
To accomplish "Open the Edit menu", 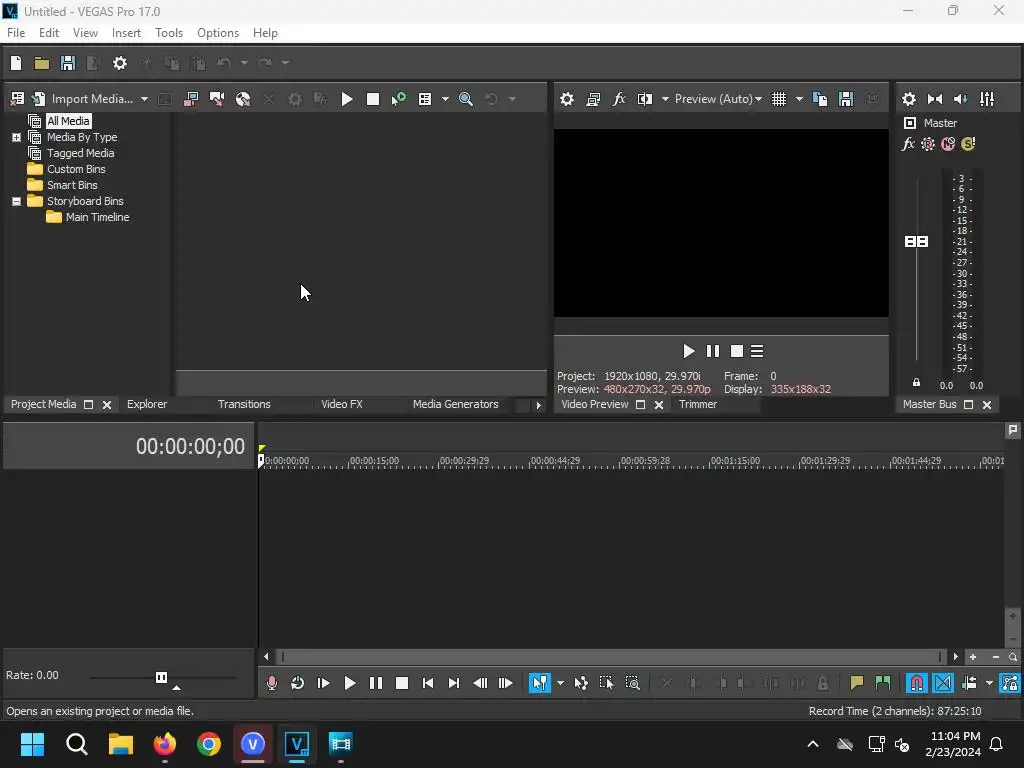I will pyautogui.click(x=49, y=33).
